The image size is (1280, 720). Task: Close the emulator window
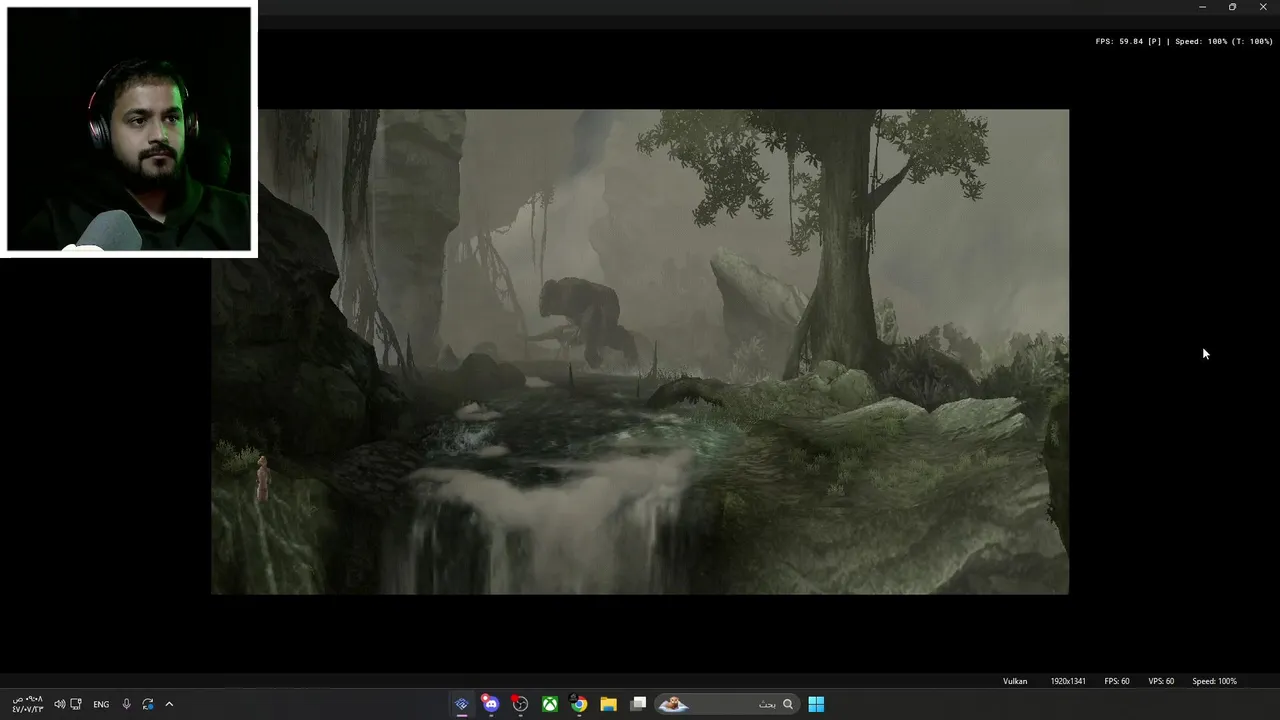1263,7
